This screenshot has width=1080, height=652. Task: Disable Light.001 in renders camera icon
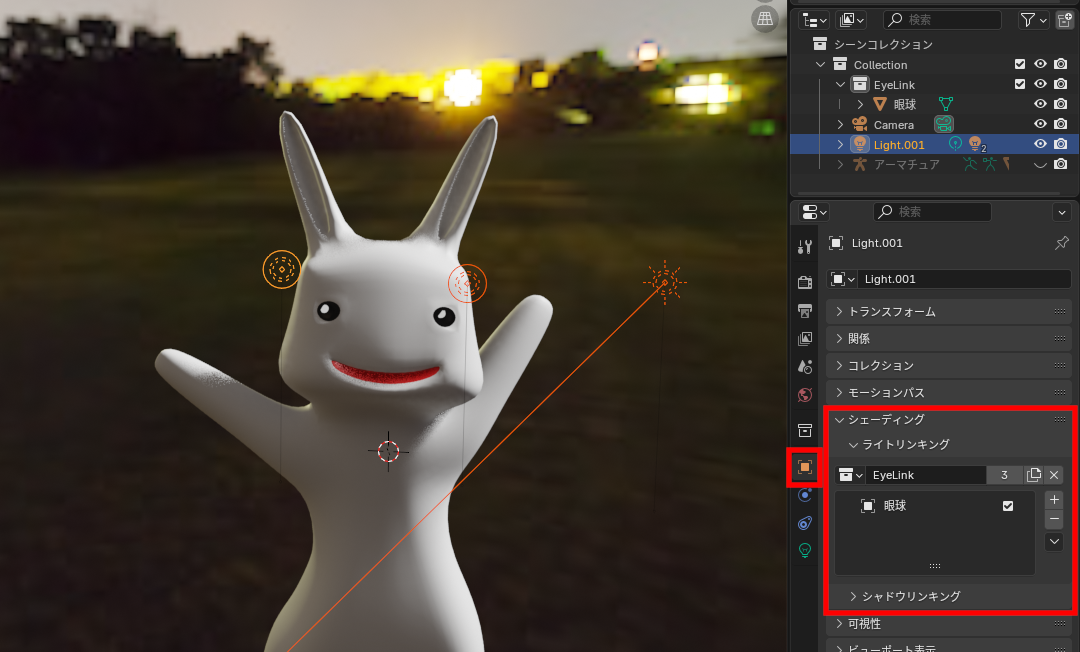1061,144
